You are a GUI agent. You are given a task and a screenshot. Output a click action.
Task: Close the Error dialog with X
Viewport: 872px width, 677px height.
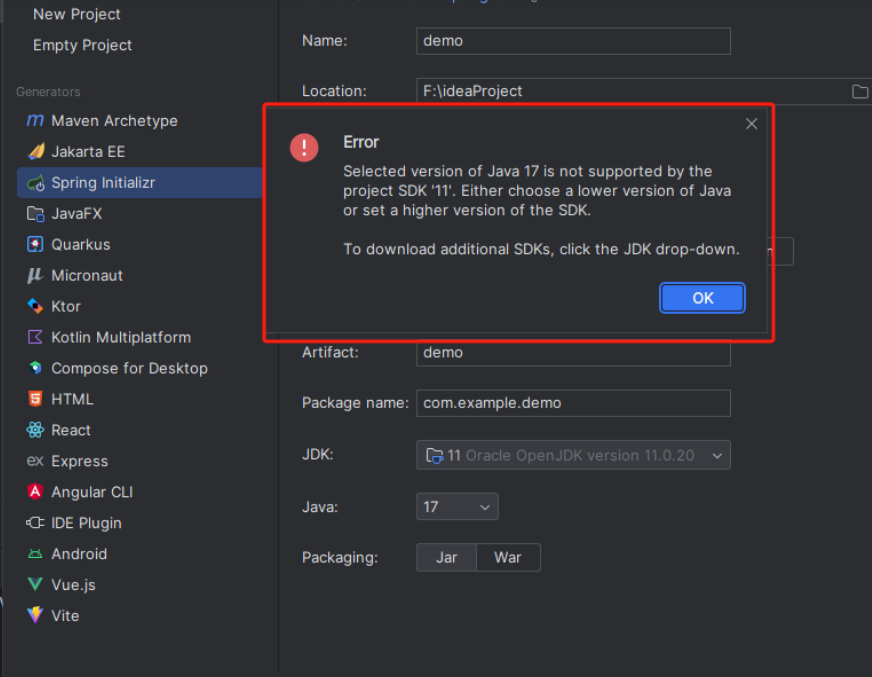point(751,124)
